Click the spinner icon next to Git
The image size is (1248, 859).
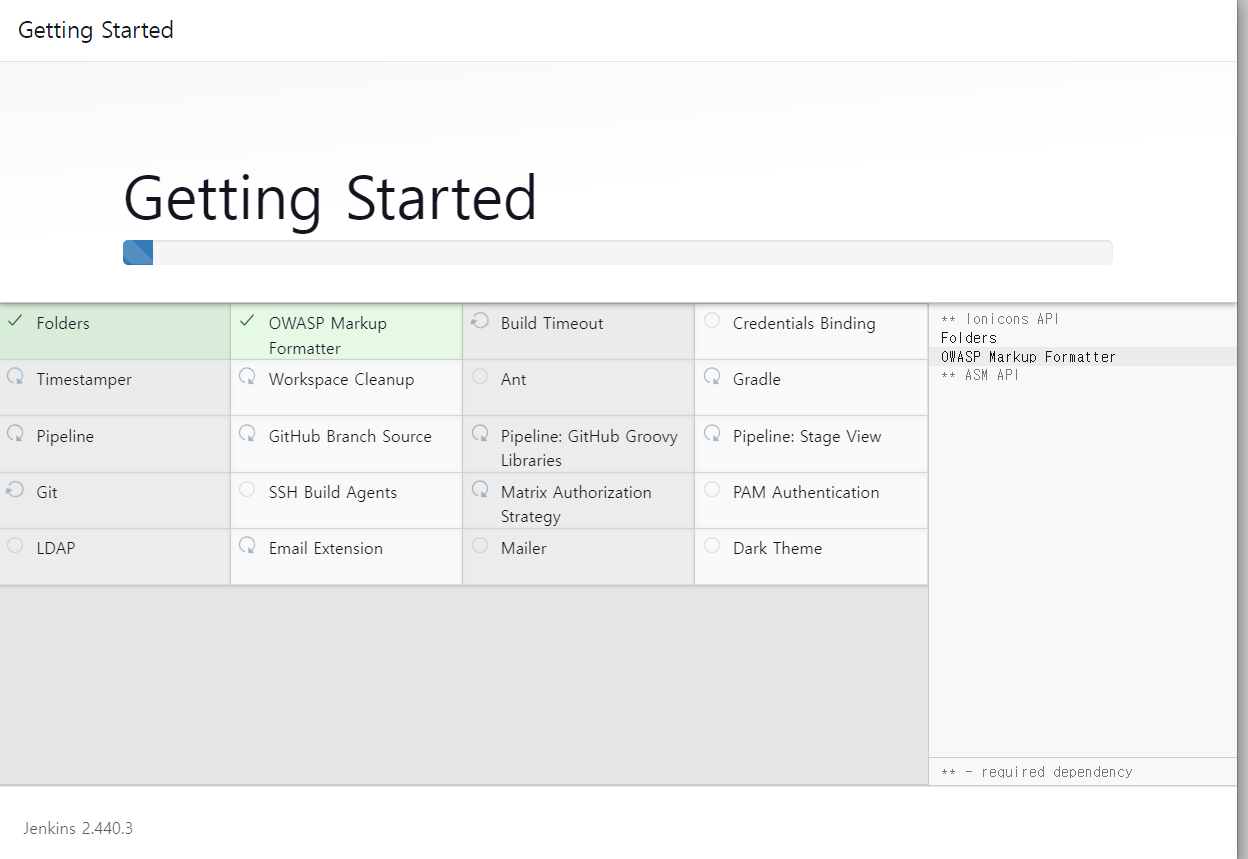click(x=16, y=490)
